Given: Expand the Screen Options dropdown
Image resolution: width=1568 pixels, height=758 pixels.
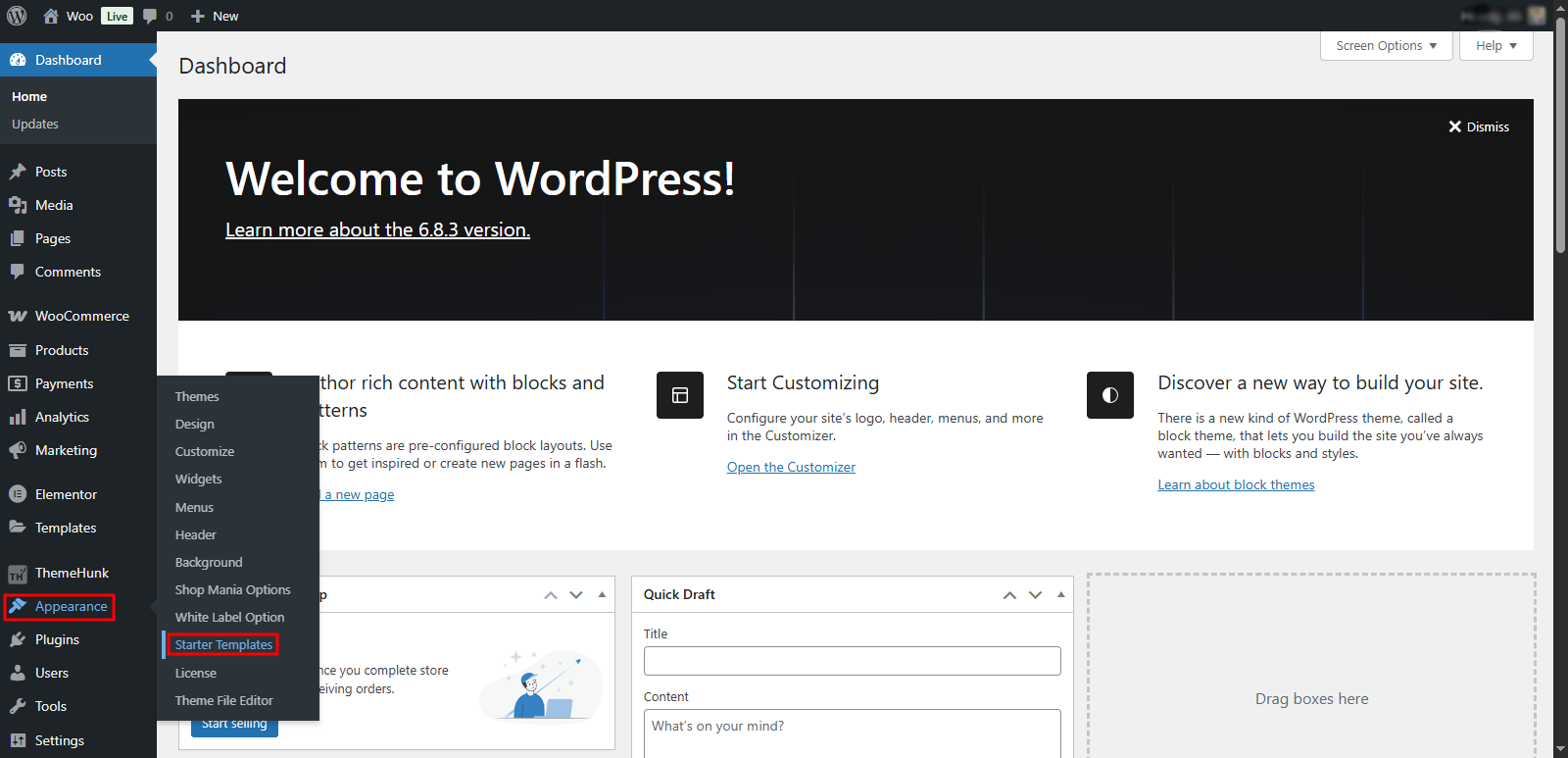Looking at the screenshot, I should 1386,46.
